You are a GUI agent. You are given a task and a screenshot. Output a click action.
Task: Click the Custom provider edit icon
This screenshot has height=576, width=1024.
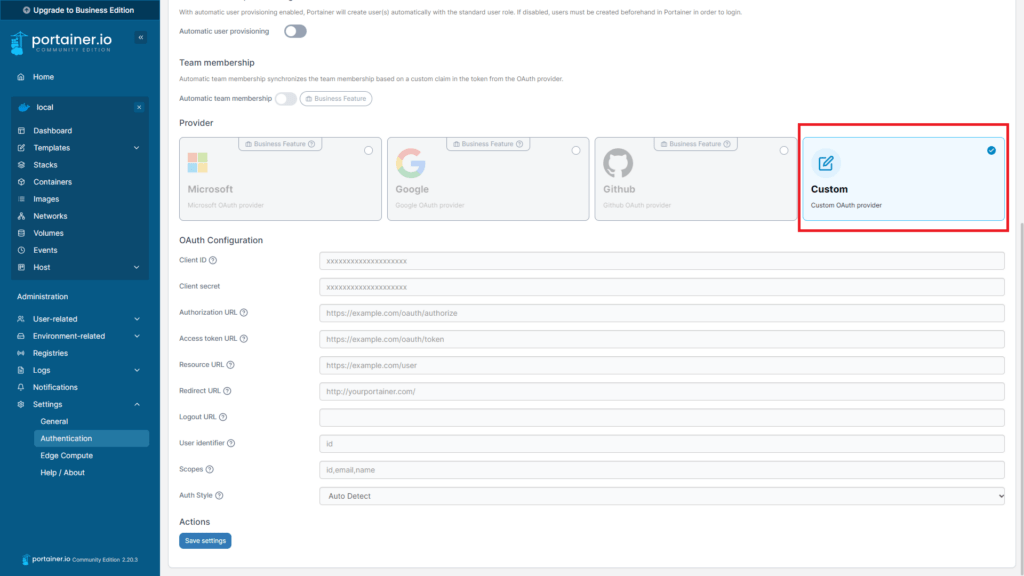tap(825, 163)
